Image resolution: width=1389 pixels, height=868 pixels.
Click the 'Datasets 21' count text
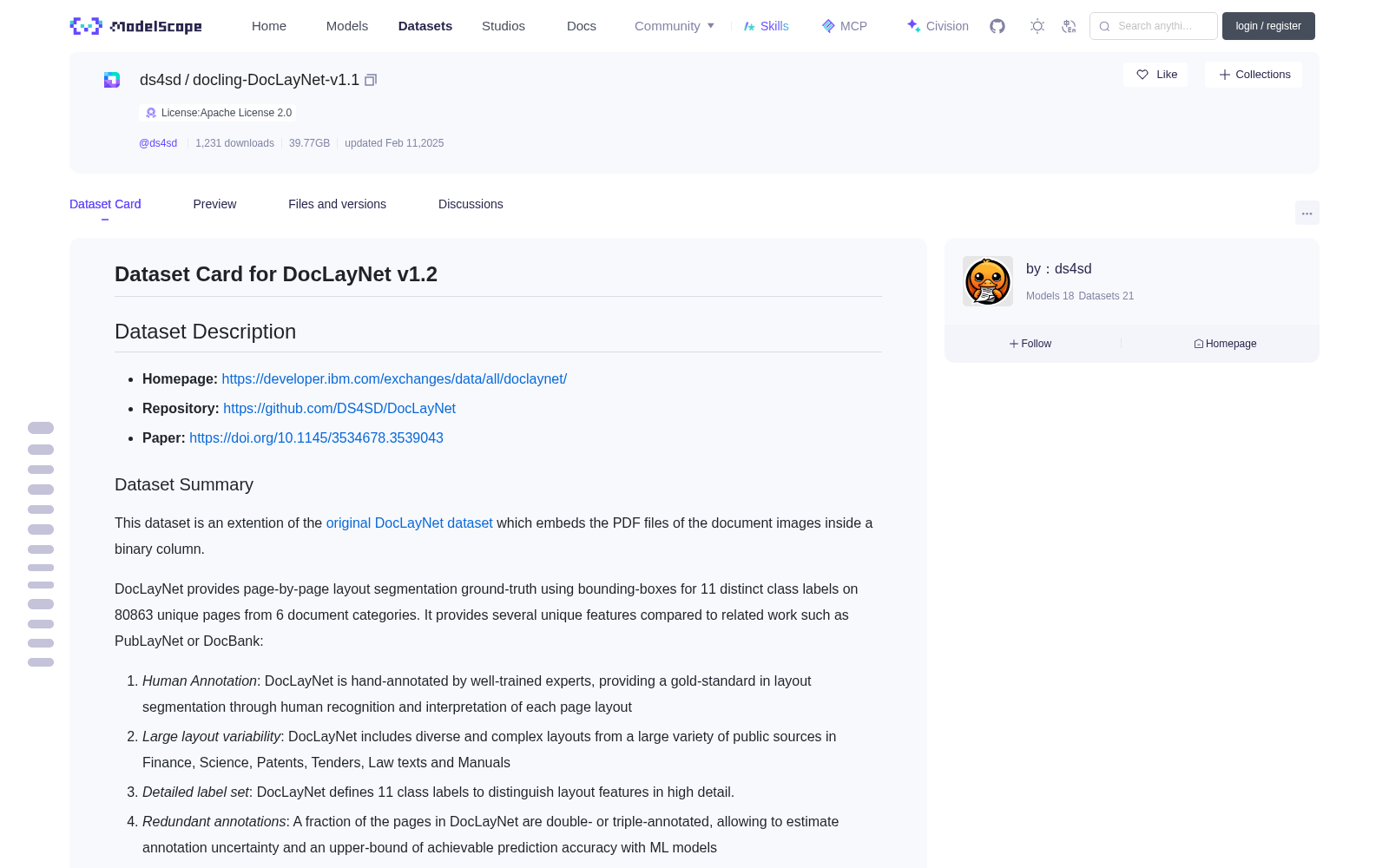pyautogui.click(x=1106, y=296)
